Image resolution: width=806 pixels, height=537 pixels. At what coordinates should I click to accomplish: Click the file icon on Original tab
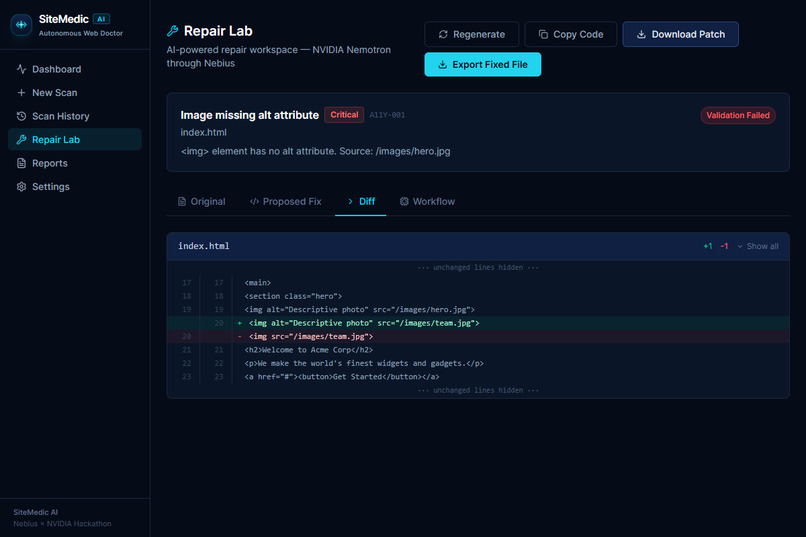182,201
